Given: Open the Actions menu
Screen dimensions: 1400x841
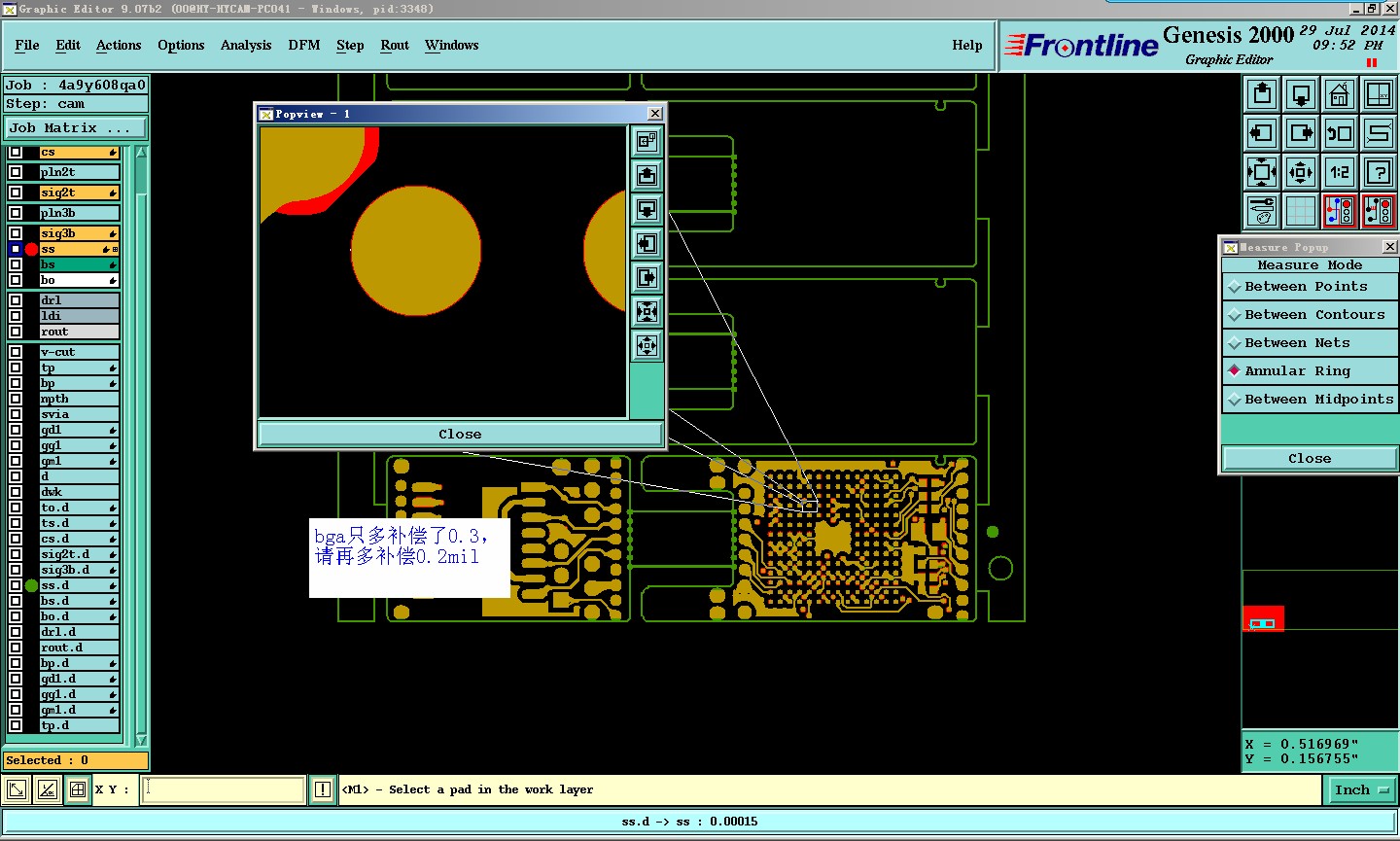Looking at the screenshot, I should point(119,45).
